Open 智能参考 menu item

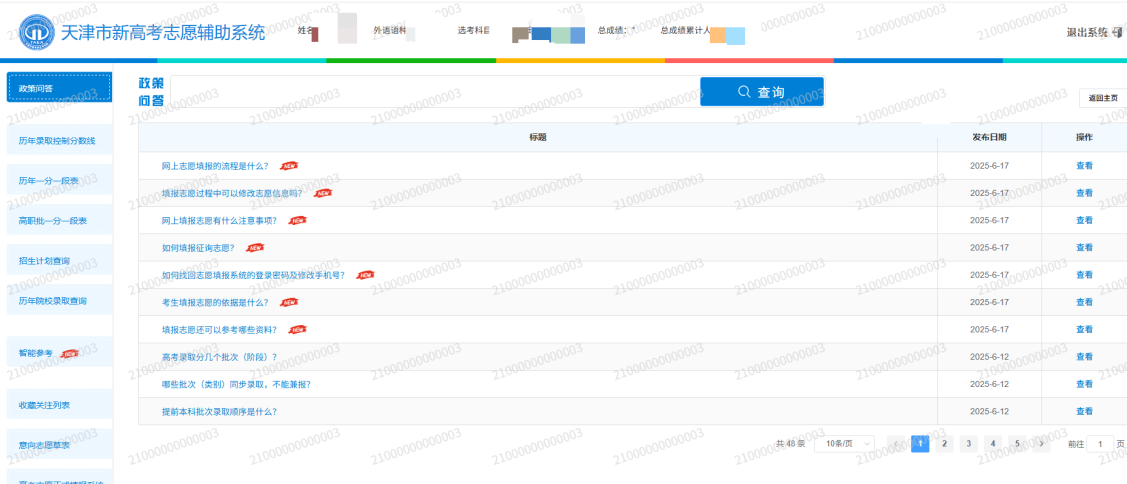point(59,353)
